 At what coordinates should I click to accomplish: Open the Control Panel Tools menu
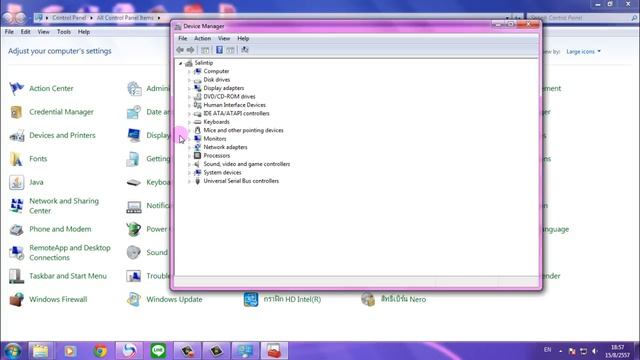point(64,32)
